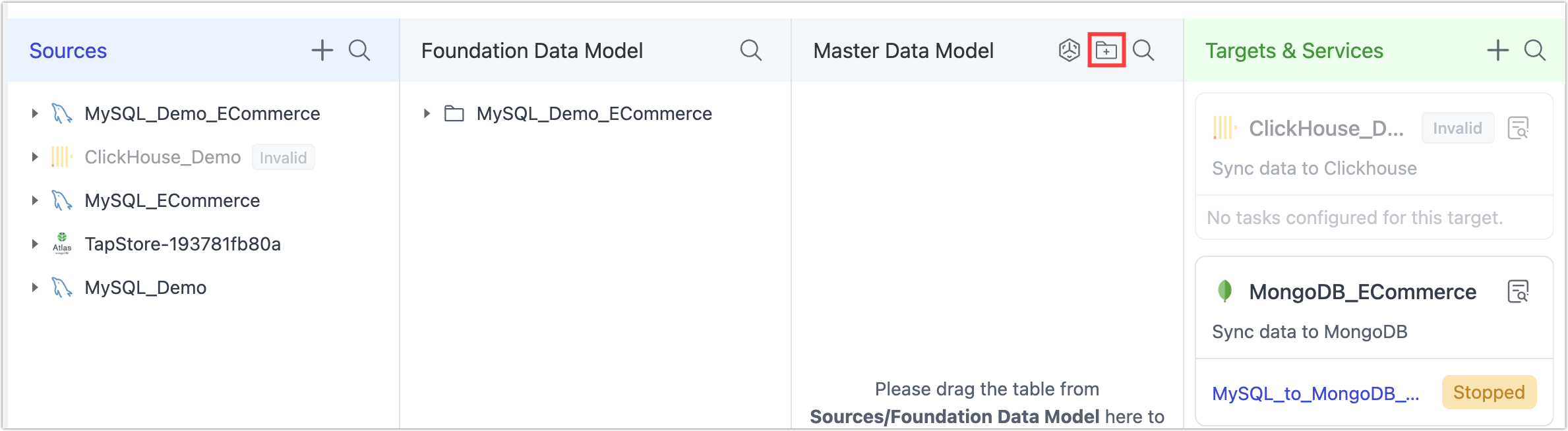
Task: Expand ClickHouse_Demo source node
Action: (34, 157)
